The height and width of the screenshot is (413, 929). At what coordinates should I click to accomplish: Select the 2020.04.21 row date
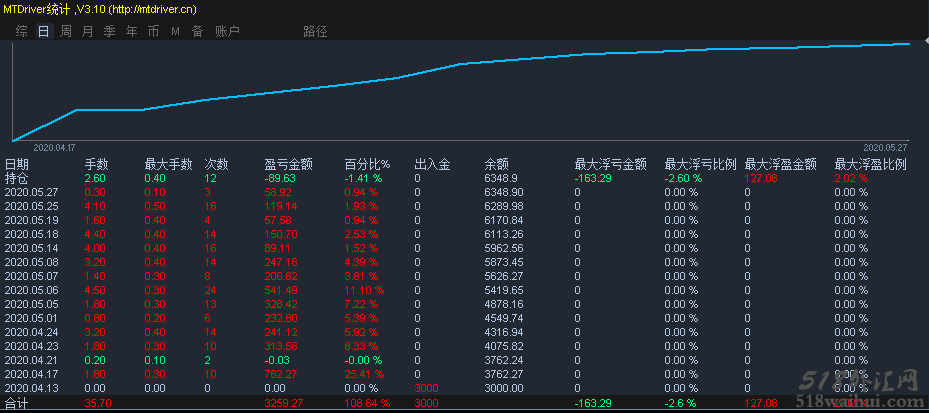coord(32,360)
